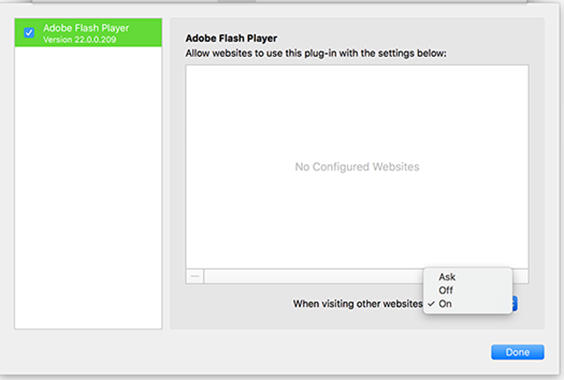Choose On from the popup menu
Screen dimensions: 564x380
pyautogui.click(x=445, y=304)
